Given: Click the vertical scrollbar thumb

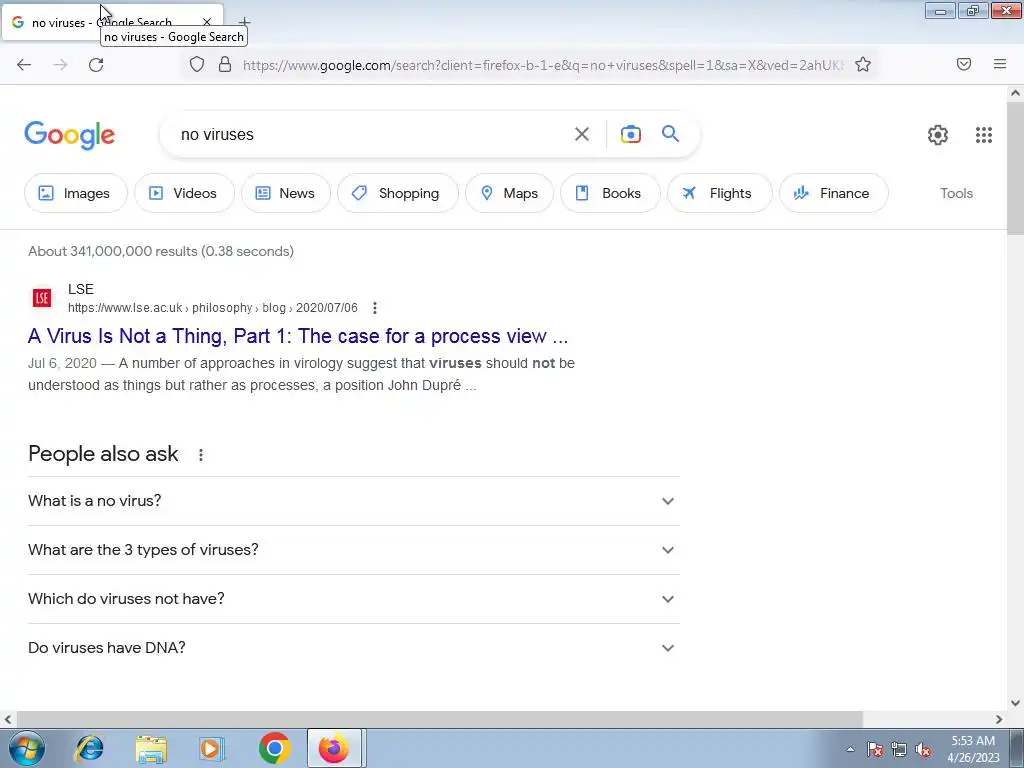Looking at the screenshot, I should tap(1015, 169).
